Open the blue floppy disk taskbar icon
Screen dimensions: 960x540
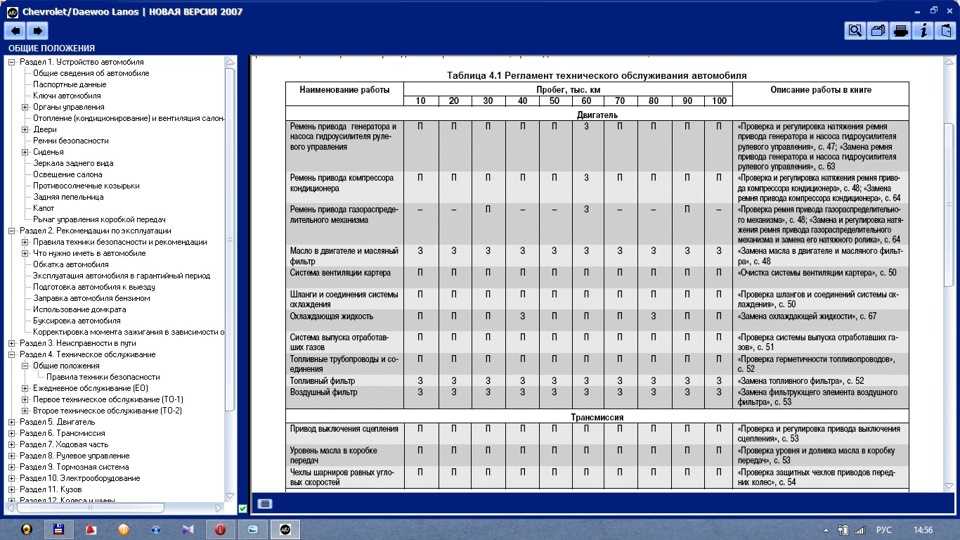(x=59, y=529)
